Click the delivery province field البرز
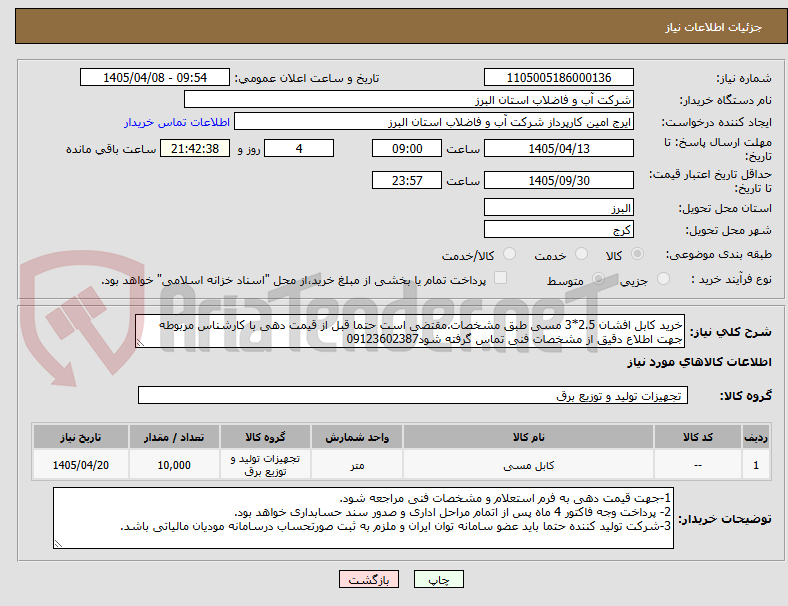The height and width of the screenshot is (606, 788). 559,207
